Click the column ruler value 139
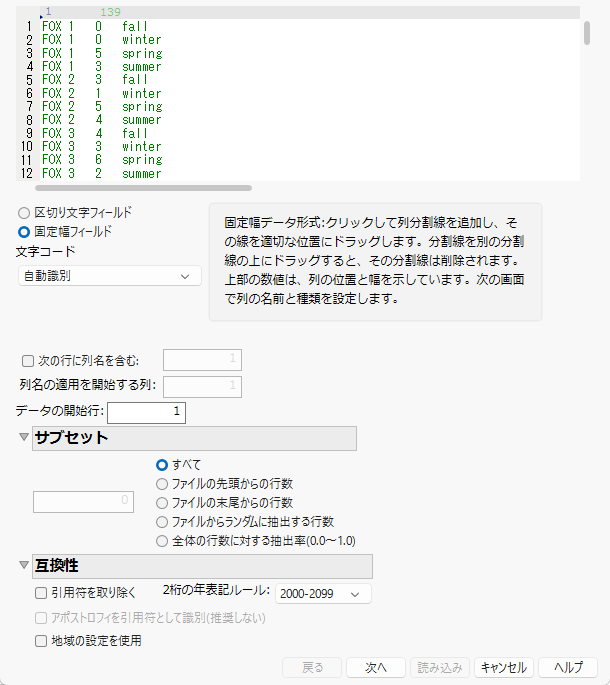 (x=111, y=12)
